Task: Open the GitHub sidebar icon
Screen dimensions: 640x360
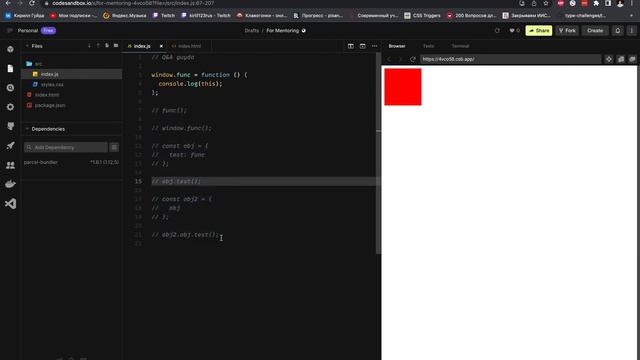Action: [x=10, y=126]
